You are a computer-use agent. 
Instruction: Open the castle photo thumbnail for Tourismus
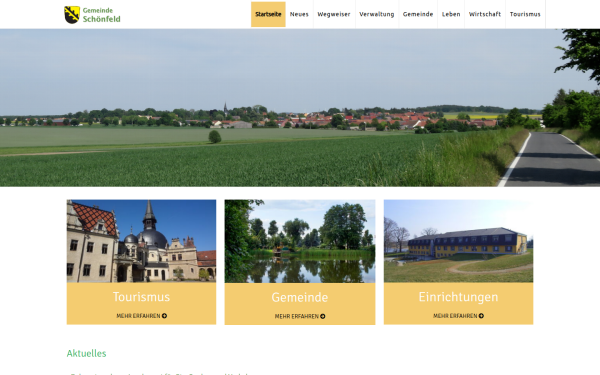click(142, 241)
